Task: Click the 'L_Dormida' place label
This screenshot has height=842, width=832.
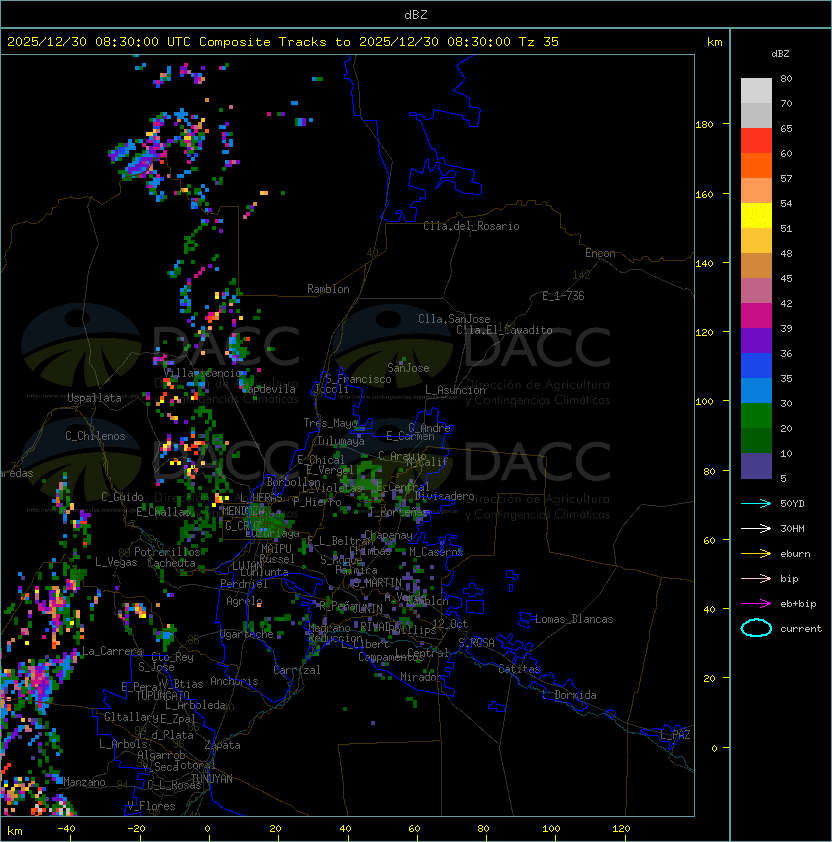Action: click(x=569, y=695)
